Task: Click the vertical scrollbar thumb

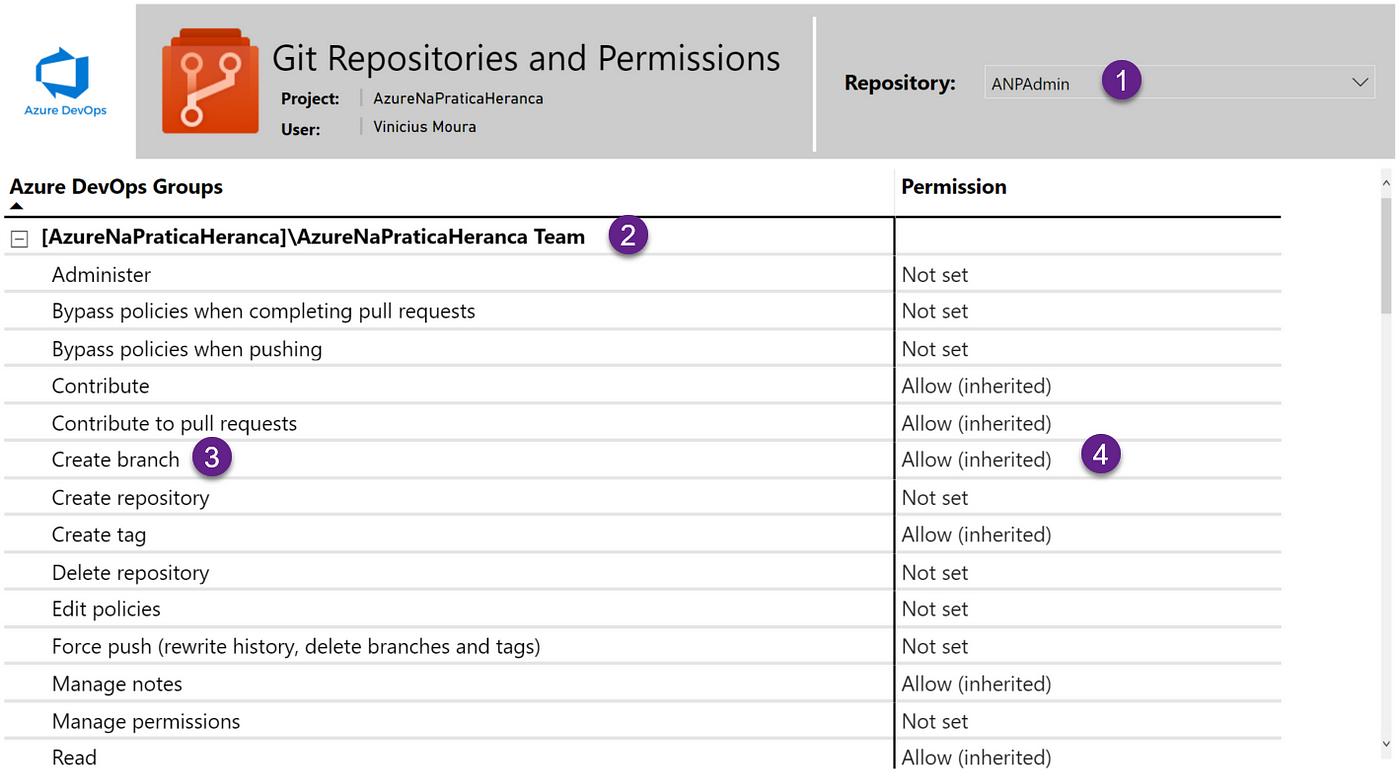Action: [1386, 255]
